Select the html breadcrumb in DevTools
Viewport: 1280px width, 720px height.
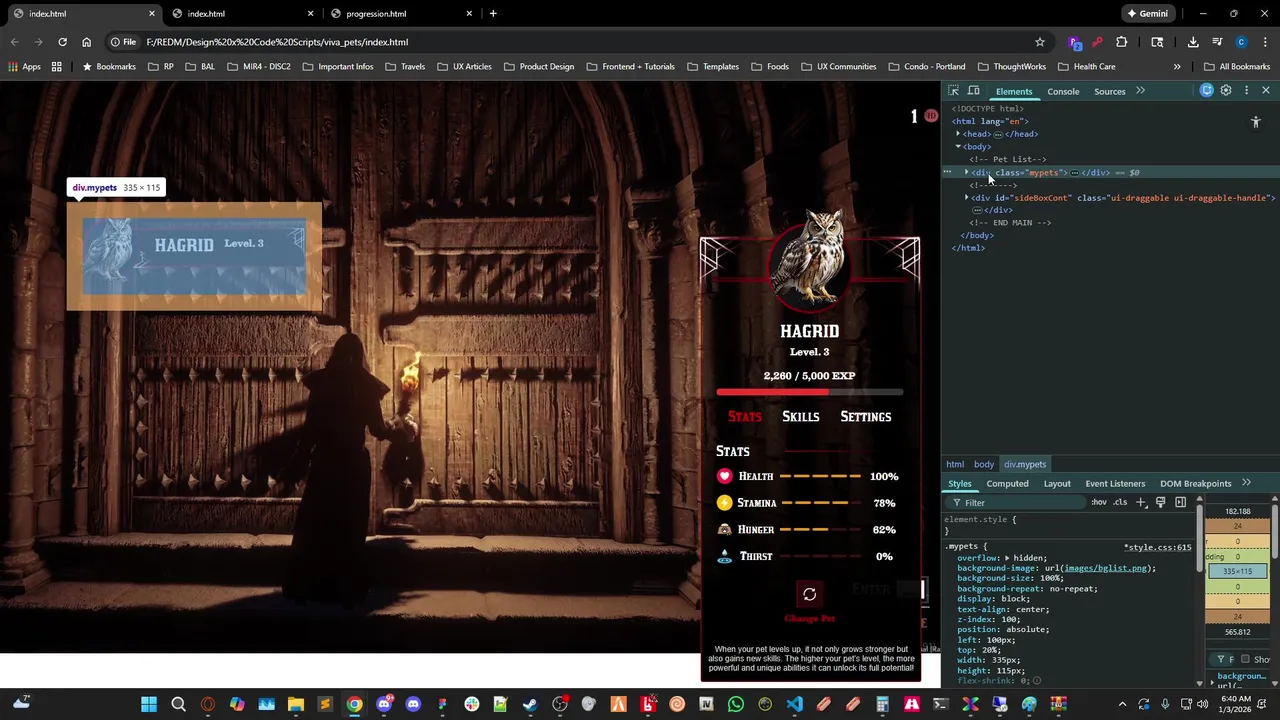(955, 464)
